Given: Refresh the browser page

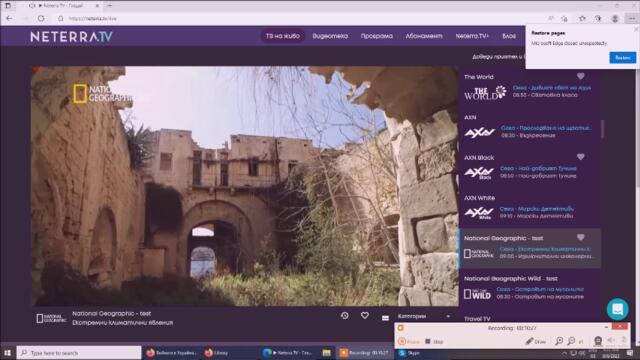Looking at the screenshot, I should (41, 18).
